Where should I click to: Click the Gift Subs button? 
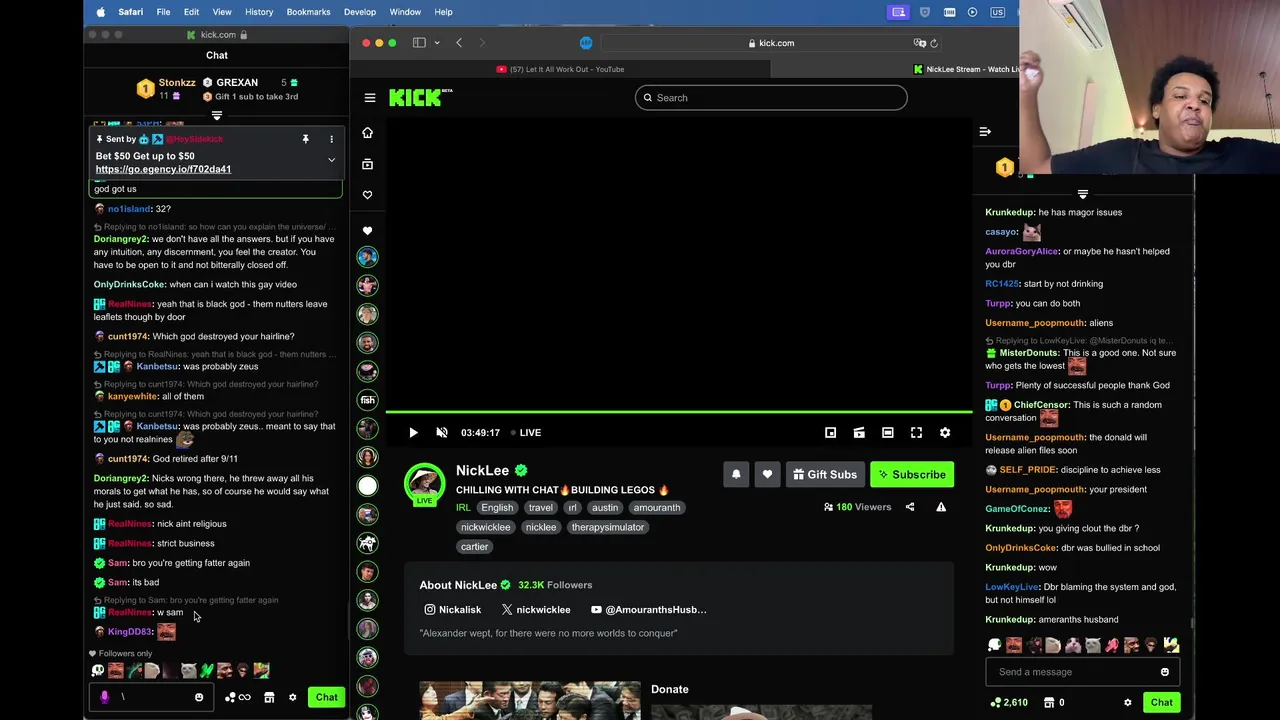825,475
